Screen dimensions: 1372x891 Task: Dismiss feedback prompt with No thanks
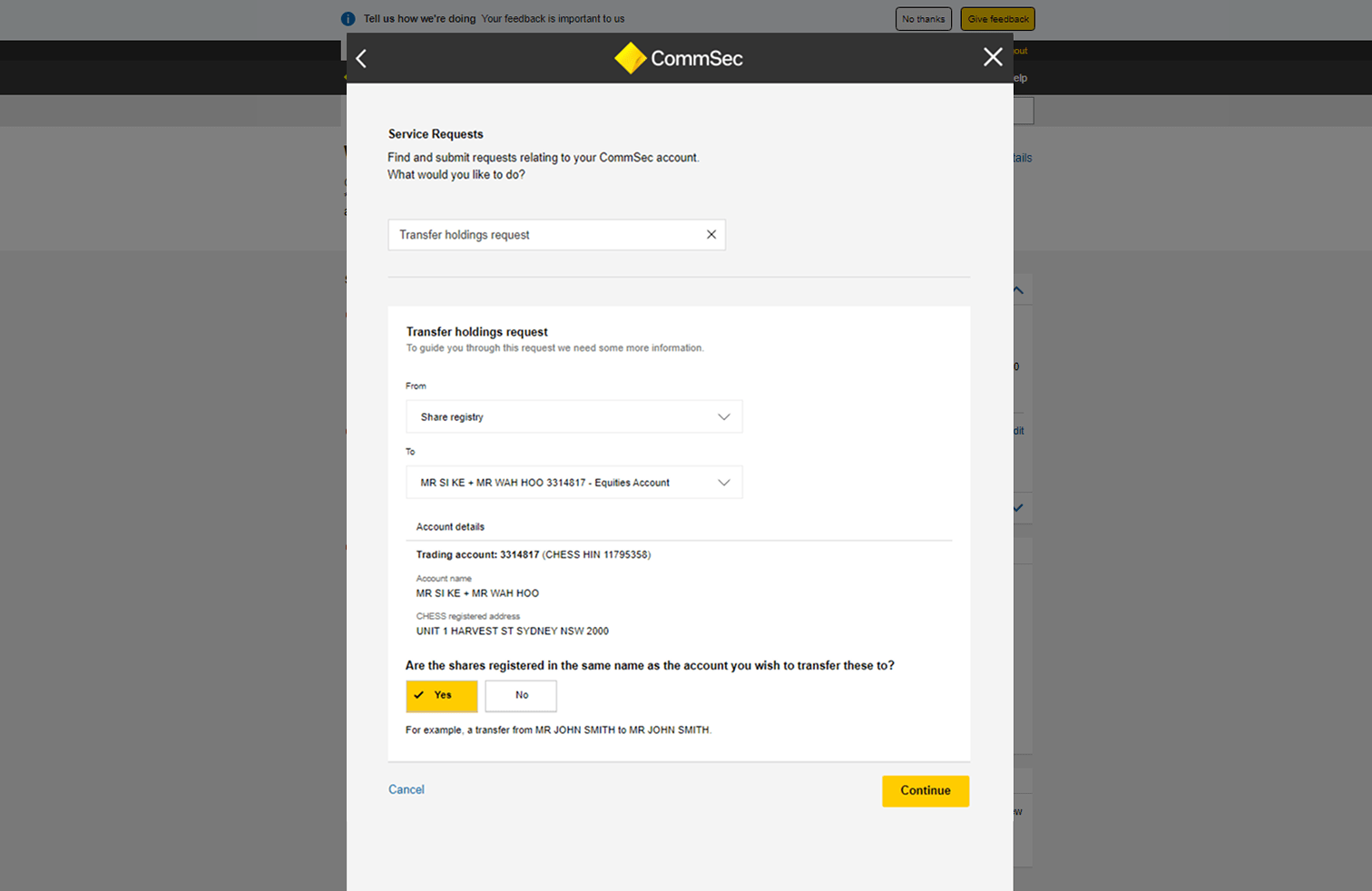click(923, 19)
